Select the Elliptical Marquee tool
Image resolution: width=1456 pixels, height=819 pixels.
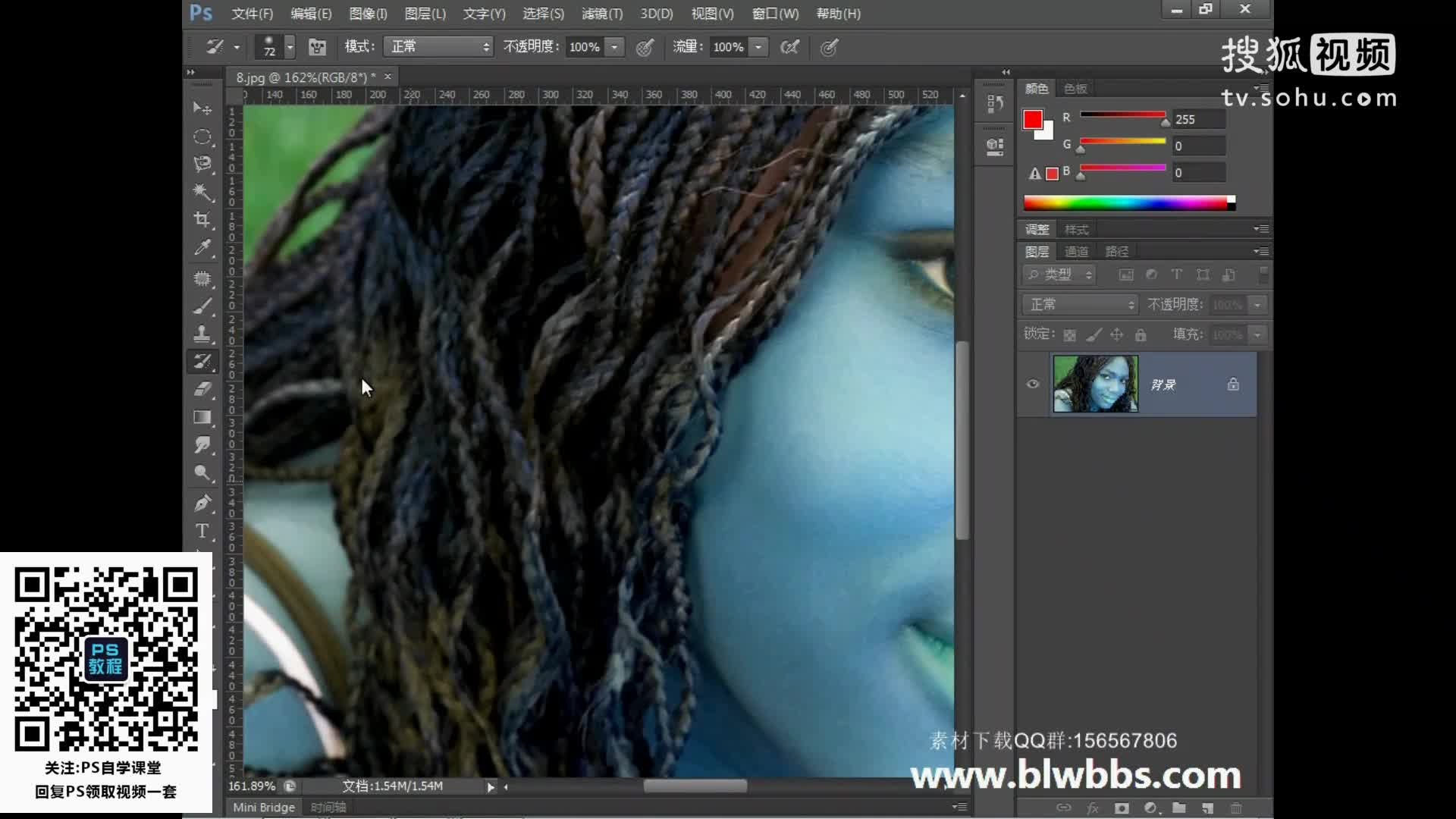[x=202, y=136]
